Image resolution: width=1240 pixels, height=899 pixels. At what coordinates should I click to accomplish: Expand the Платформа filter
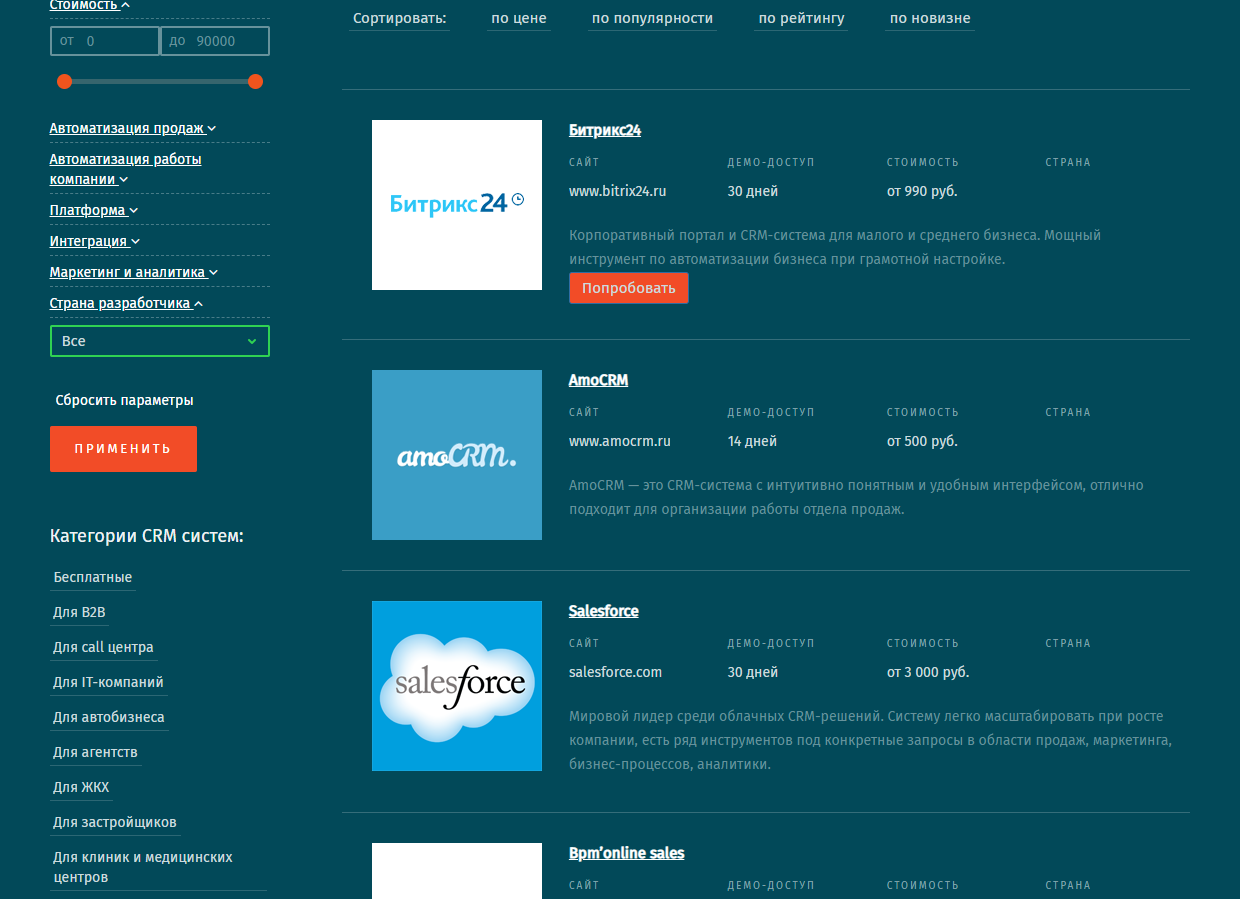pyautogui.click(x=94, y=210)
